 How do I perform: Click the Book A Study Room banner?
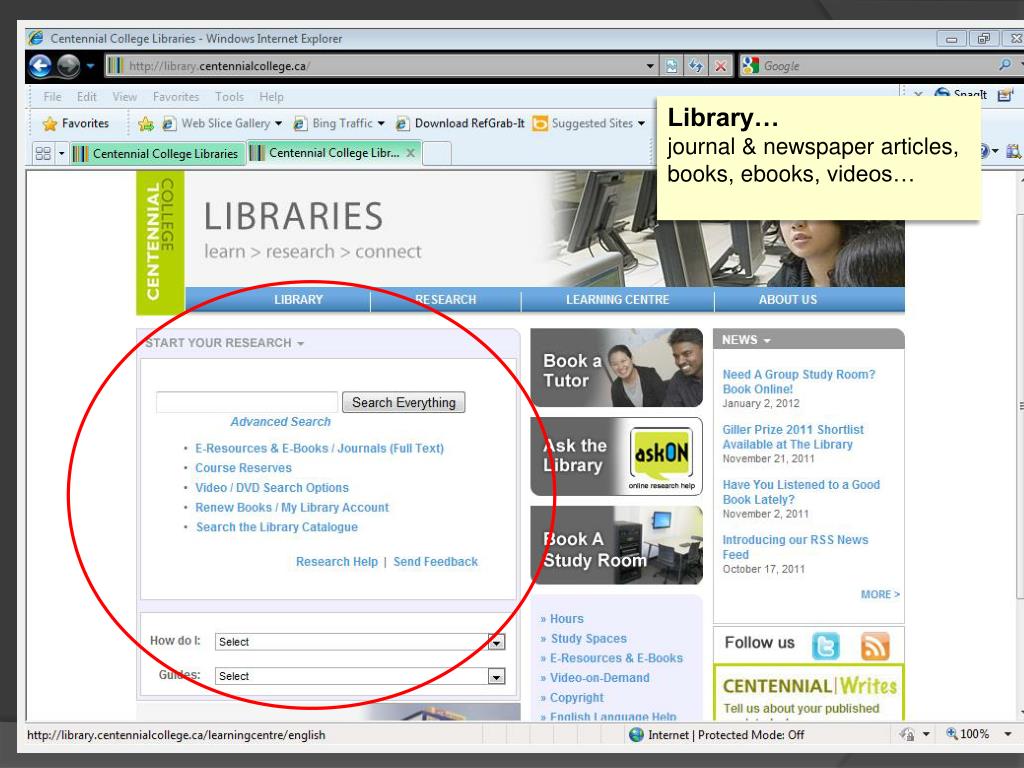pyautogui.click(x=616, y=545)
